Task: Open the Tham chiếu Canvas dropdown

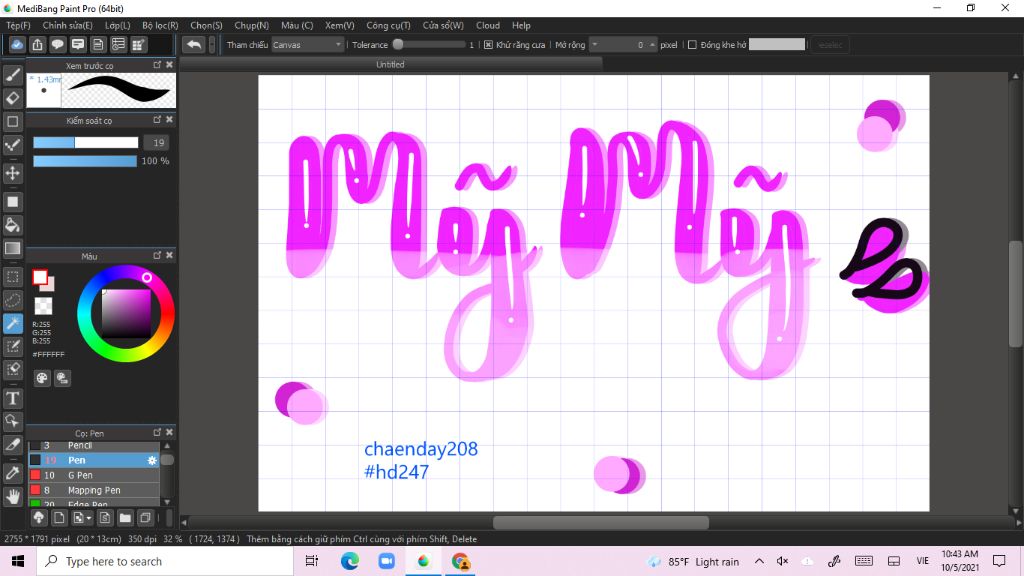Action: [307, 45]
